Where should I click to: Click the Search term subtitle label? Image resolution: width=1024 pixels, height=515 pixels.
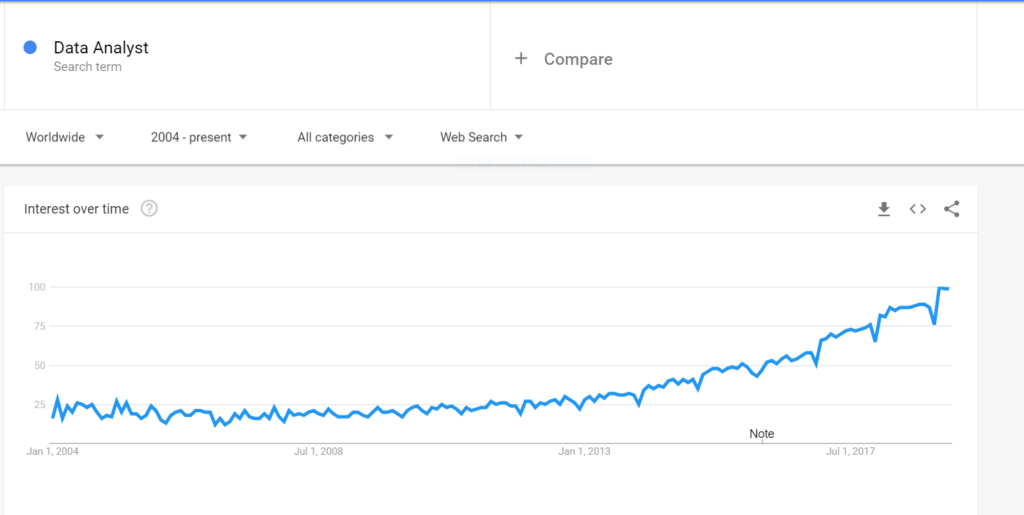click(x=88, y=67)
